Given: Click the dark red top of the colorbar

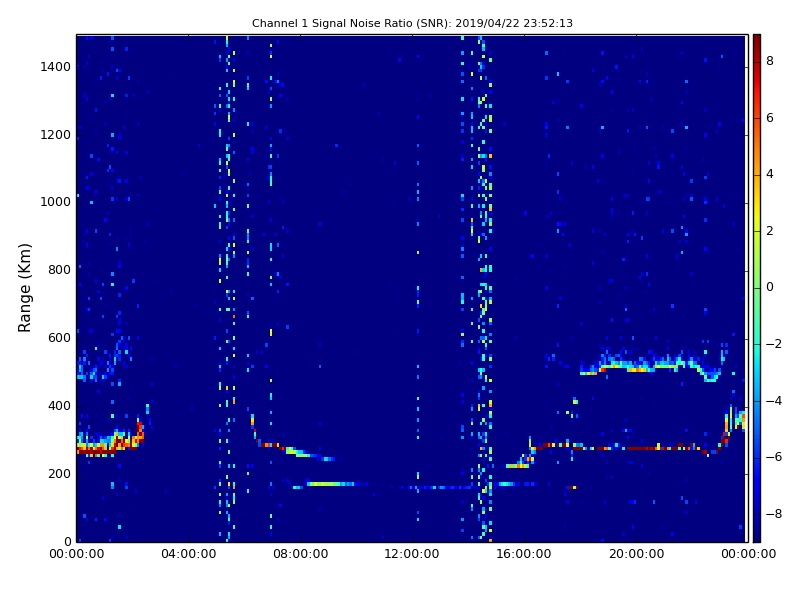Looking at the screenshot, I should (757, 43).
